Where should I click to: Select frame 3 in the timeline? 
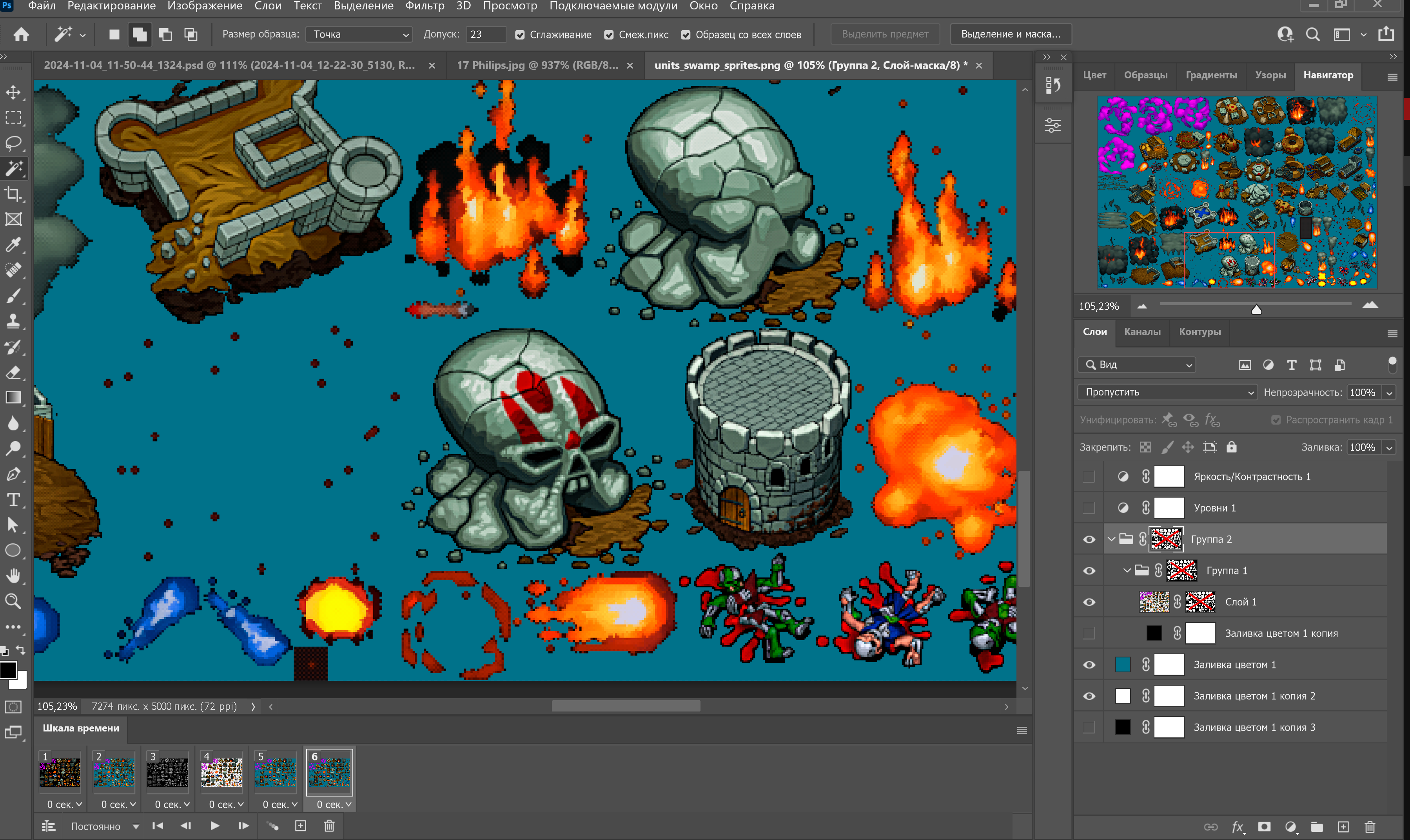tap(168, 771)
